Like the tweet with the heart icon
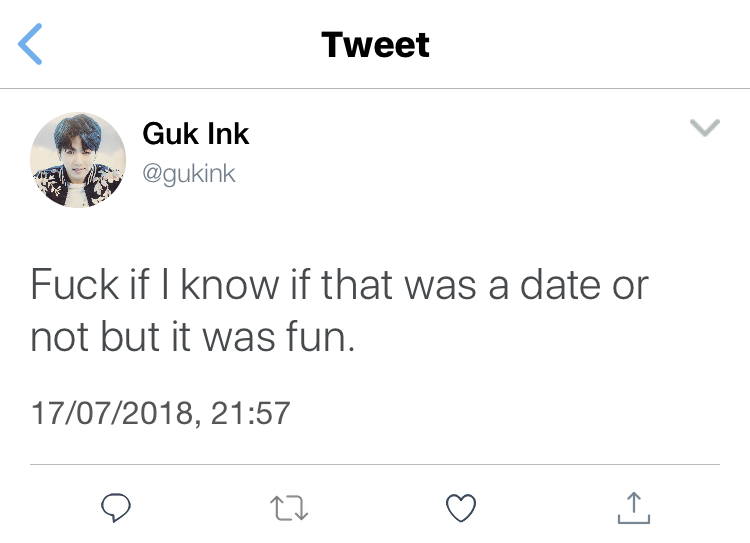This screenshot has height=543, width=750. pos(460,510)
